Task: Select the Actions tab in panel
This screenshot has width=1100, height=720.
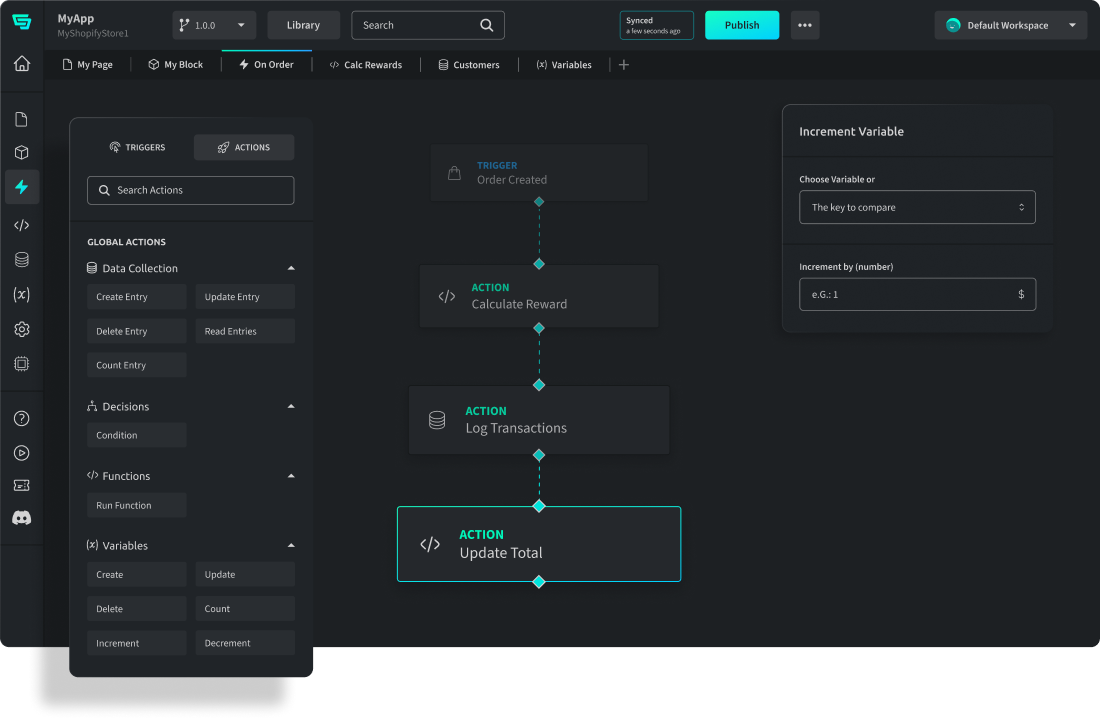Action: pos(244,147)
